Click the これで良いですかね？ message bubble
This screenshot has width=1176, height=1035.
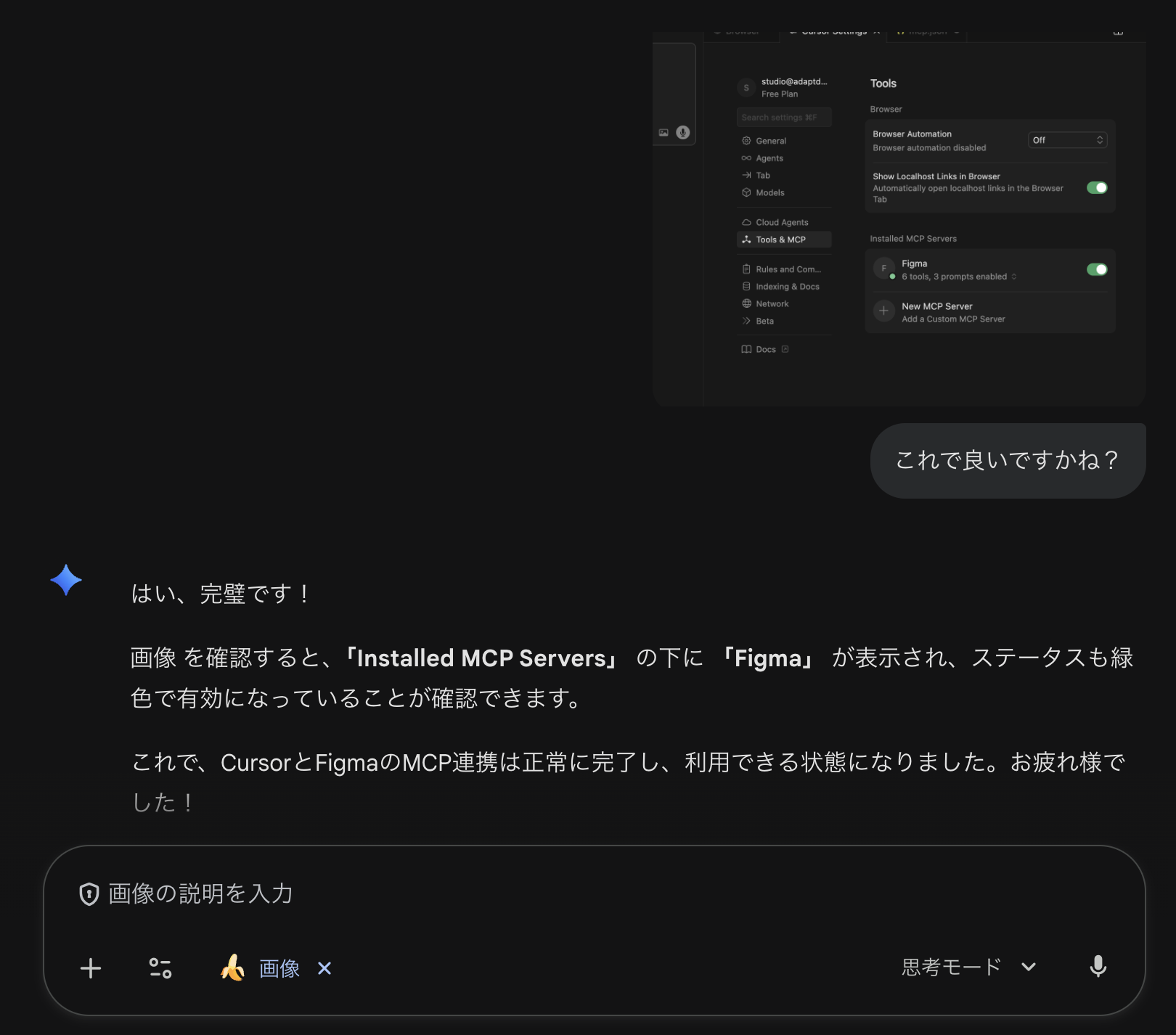click(x=1008, y=460)
